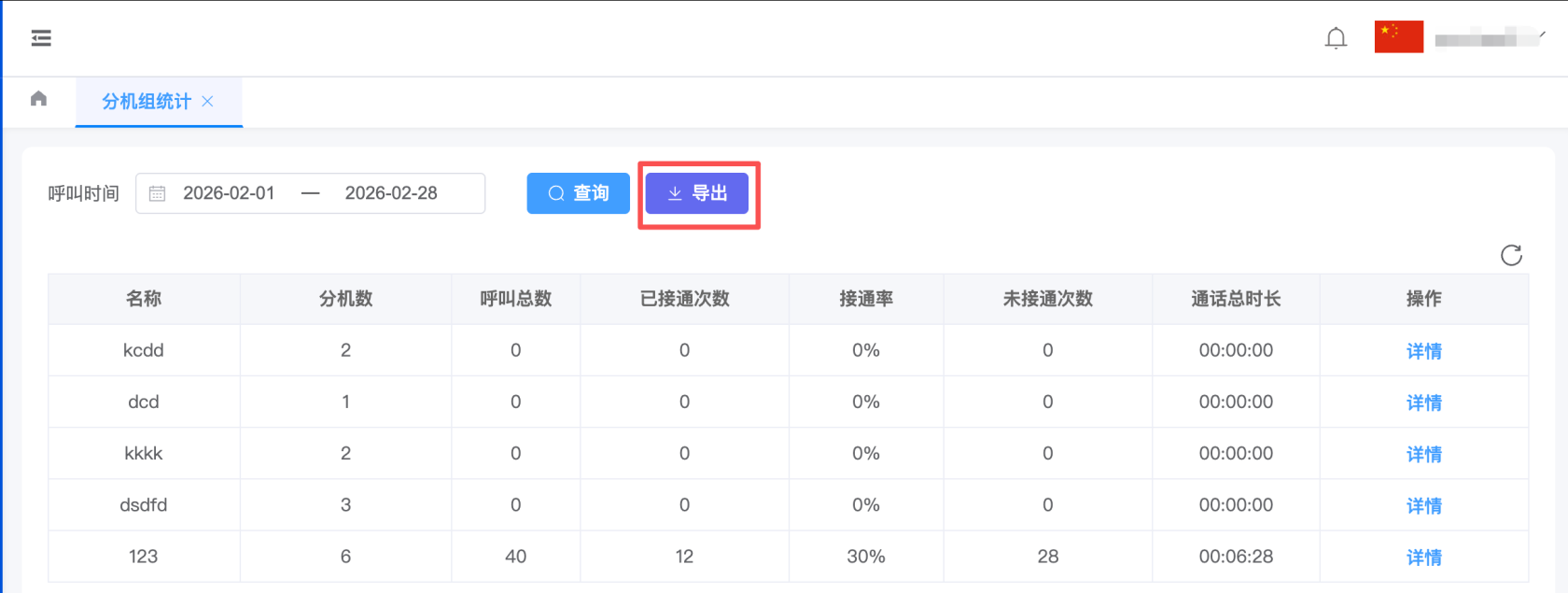Image resolution: width=1568 pixels, height=593 pixels.
Task: Click the 导出 export button
Action: 697,193
